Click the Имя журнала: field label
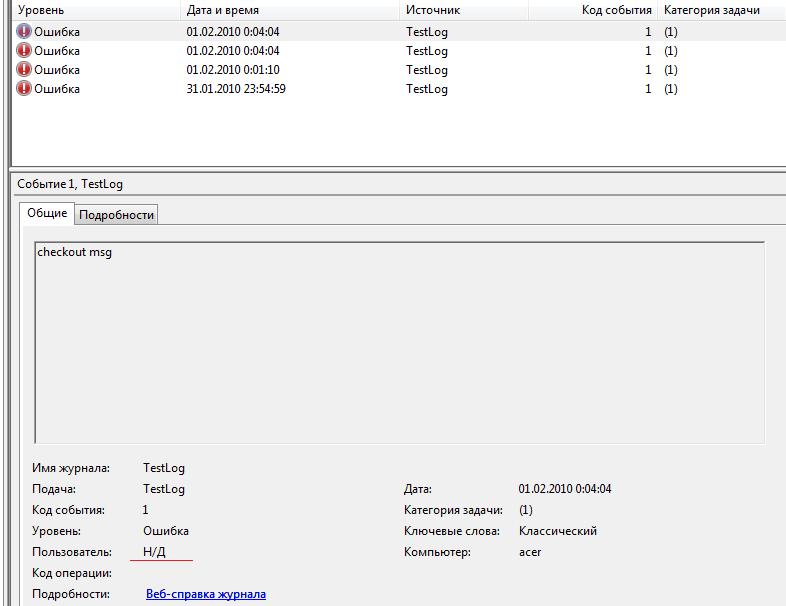The width and height of the screenshot is (786, 606). click(71, 468)
